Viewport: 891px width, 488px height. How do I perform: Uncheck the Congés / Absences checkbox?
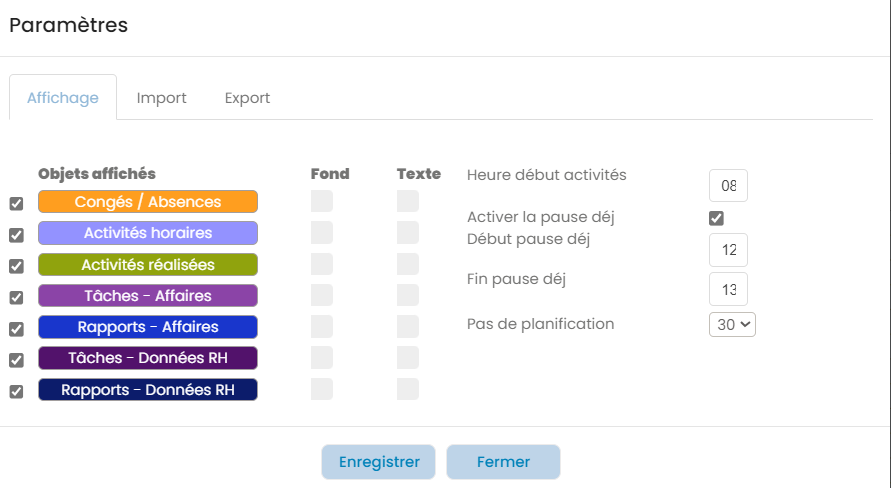16,204
